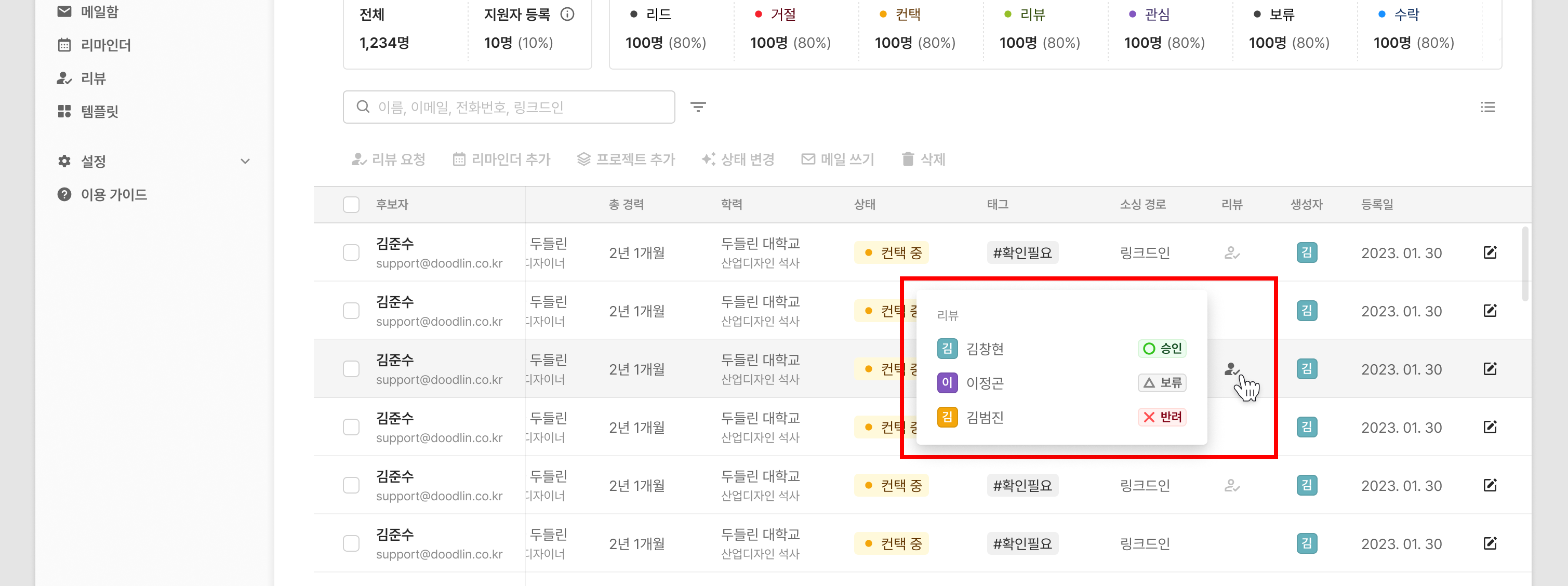Open 템플릿 in the sidebar
The width and height of the screenshot is (1568, 586).
pyautogui.click(x=99, y=111)
